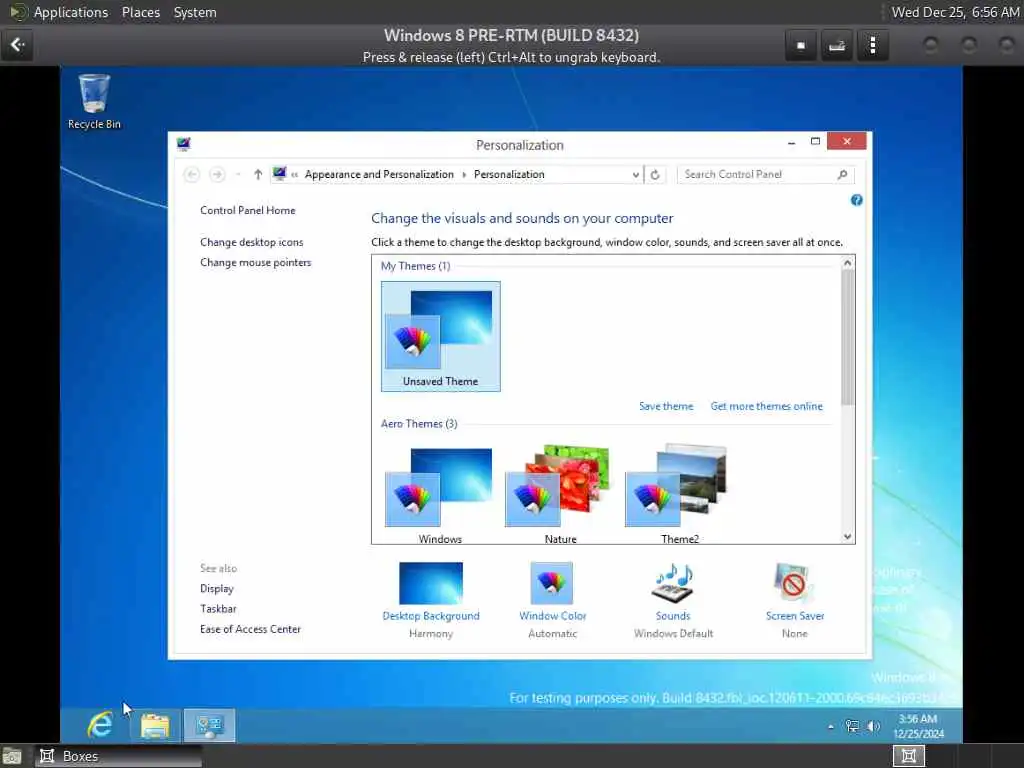The image size is (1024, 768).
Task: Click the workspace switcher panel icon
Action: click(x=908, y=756)
